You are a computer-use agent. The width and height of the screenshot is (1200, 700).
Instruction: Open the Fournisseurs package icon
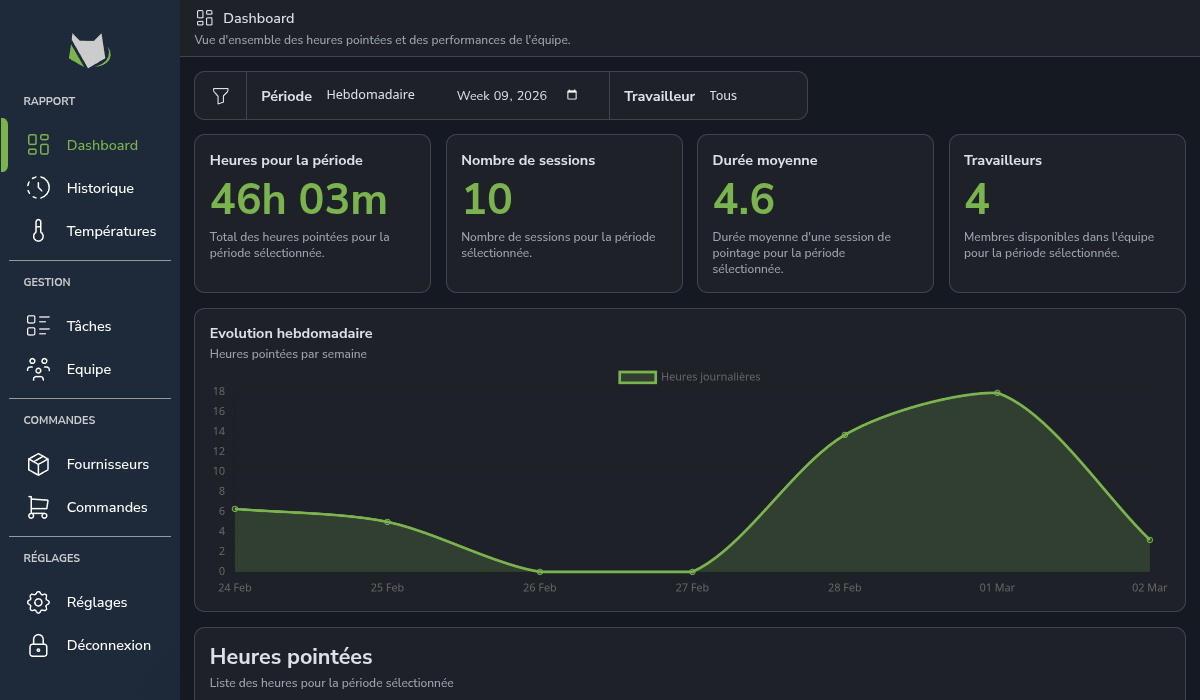click(x=37, y=463)
